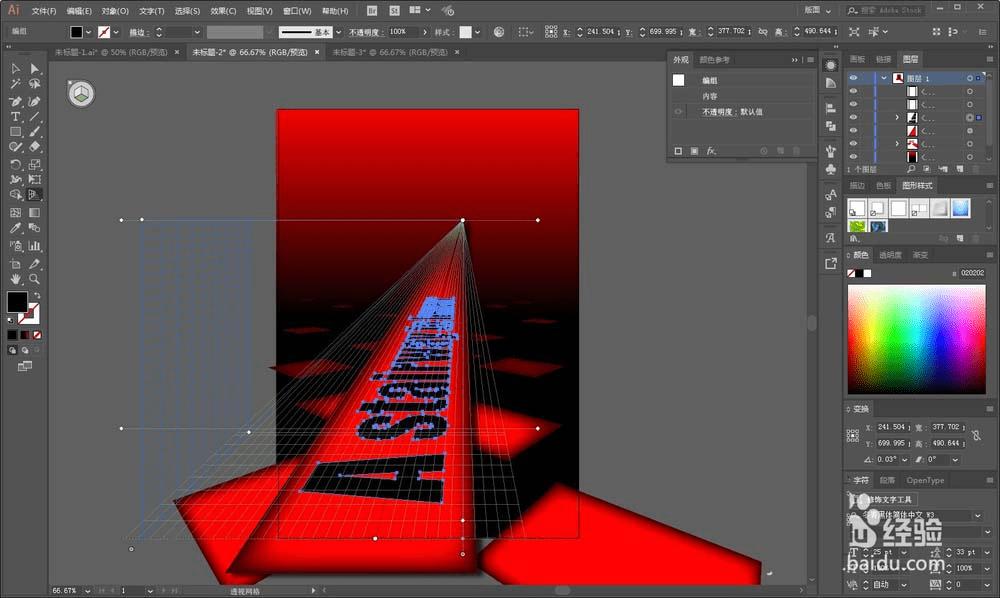Viewport: 1000px width, 598px height.
Task: Click add new fill in Appearance panel
Action: 694,151
